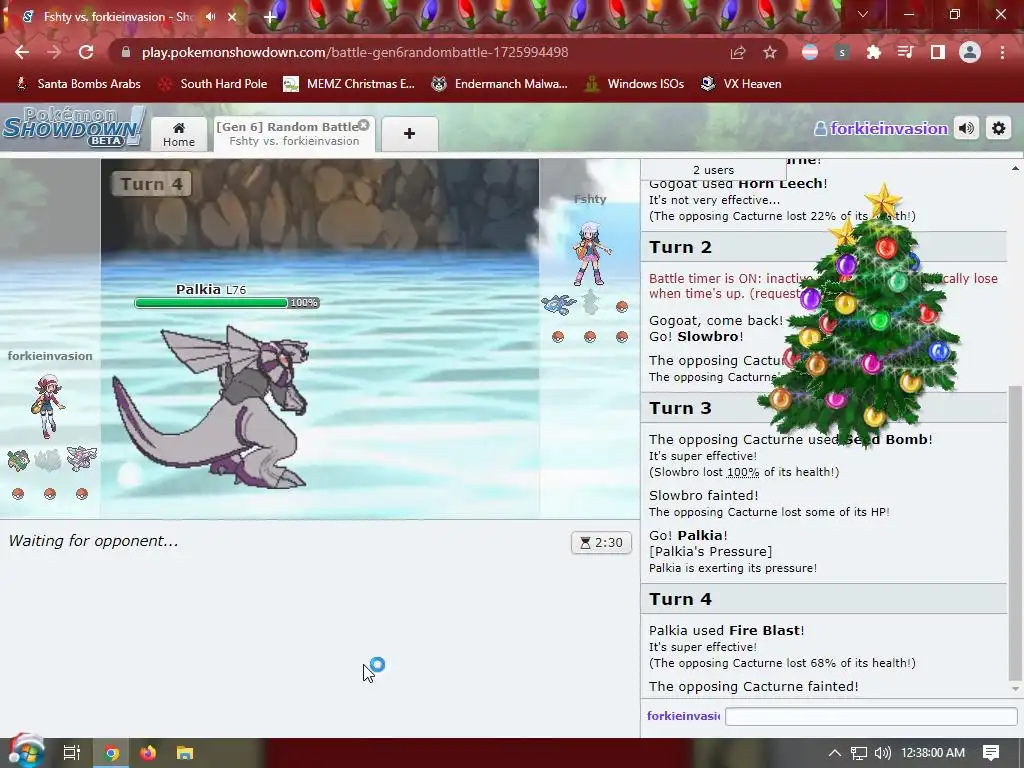Click the address bar URL
The height and width of the screenshot is (768, 1024).
[x=355, y=52]
